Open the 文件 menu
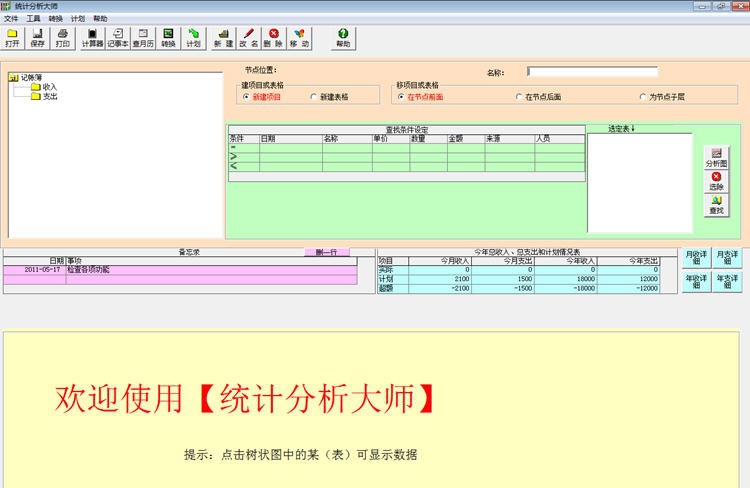This screenshot has width=750, height=488. [x=11, y=19]
